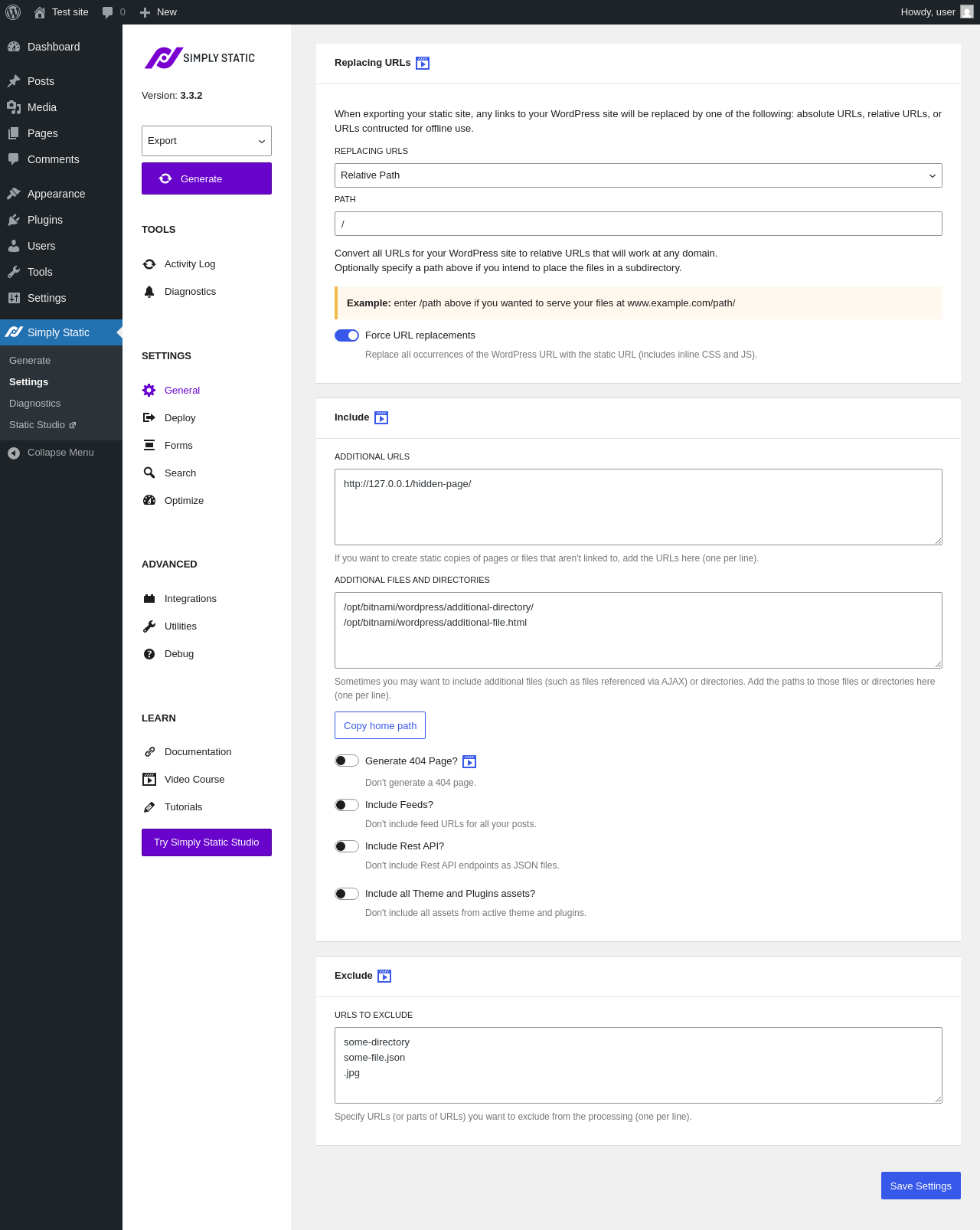Viewport: 980px width, 1230px height.
Task: Click video icon beside Generate 404 Page
Action: pyautogui.click(x=469, y=762)
